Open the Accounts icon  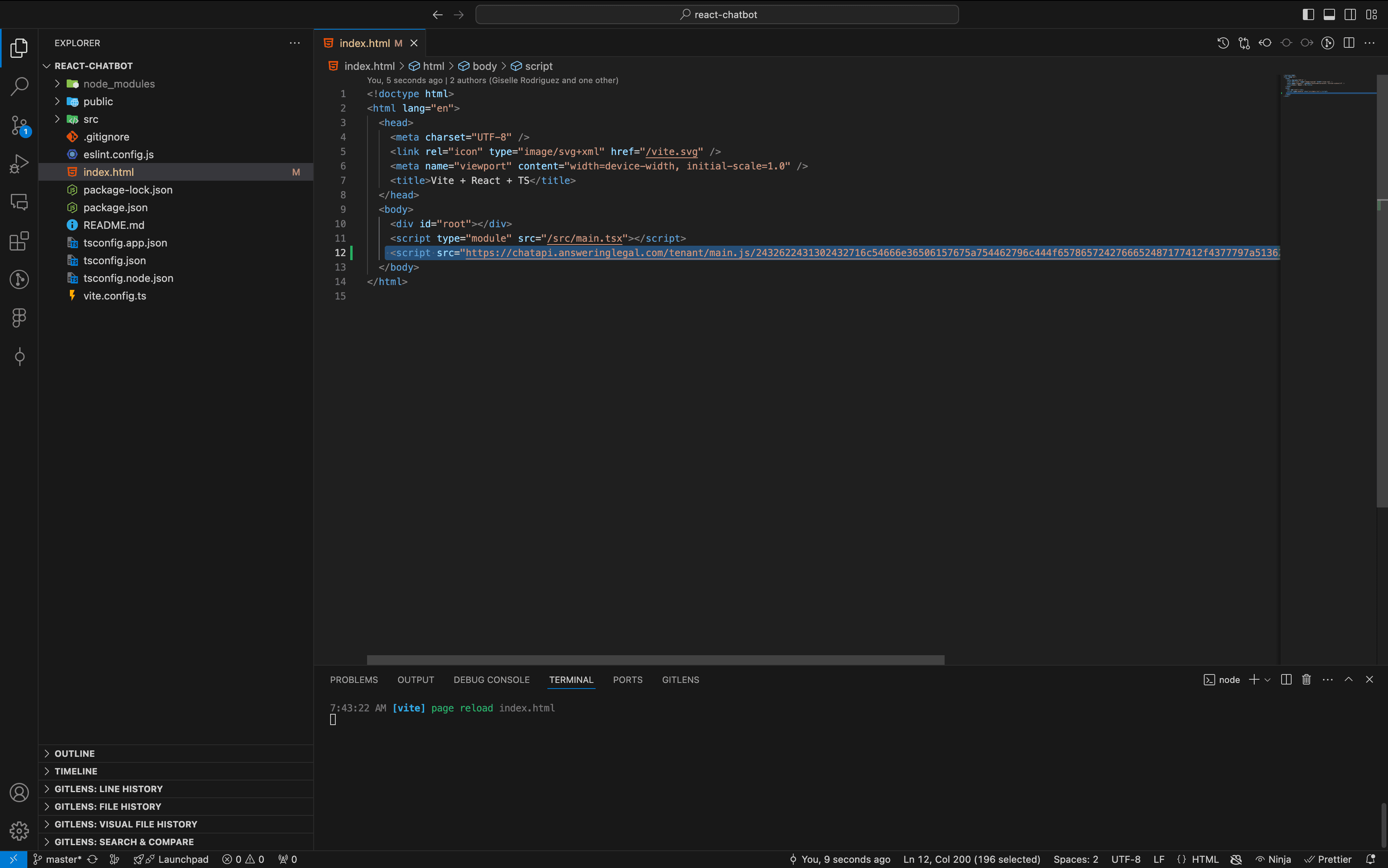19,792
